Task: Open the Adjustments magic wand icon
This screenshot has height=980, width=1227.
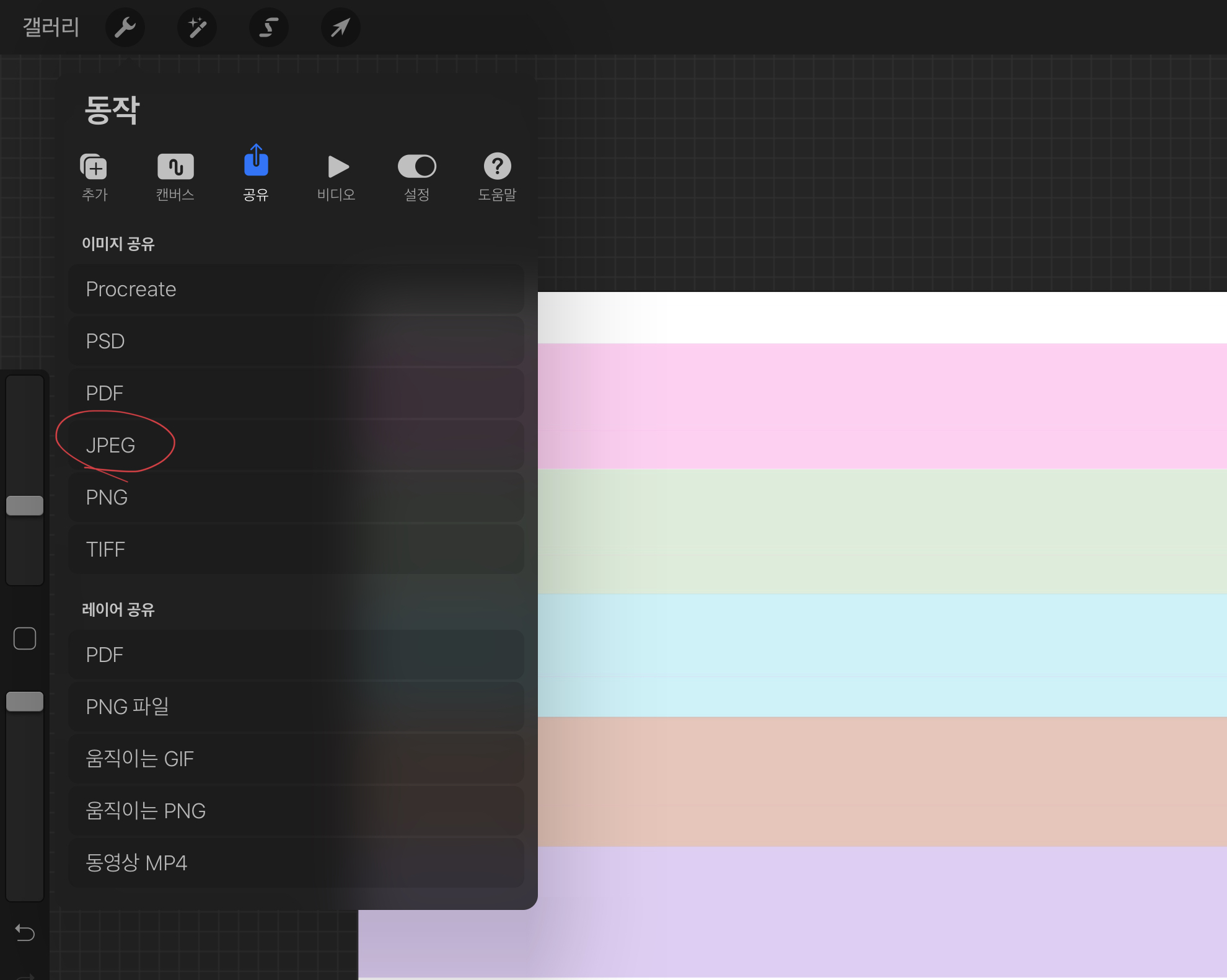Action: (197, 27)
